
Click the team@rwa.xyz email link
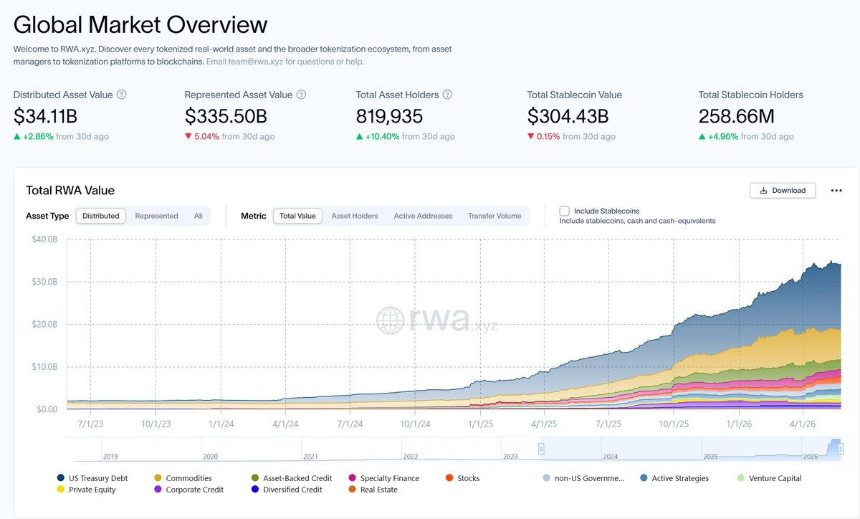point(256,61)
